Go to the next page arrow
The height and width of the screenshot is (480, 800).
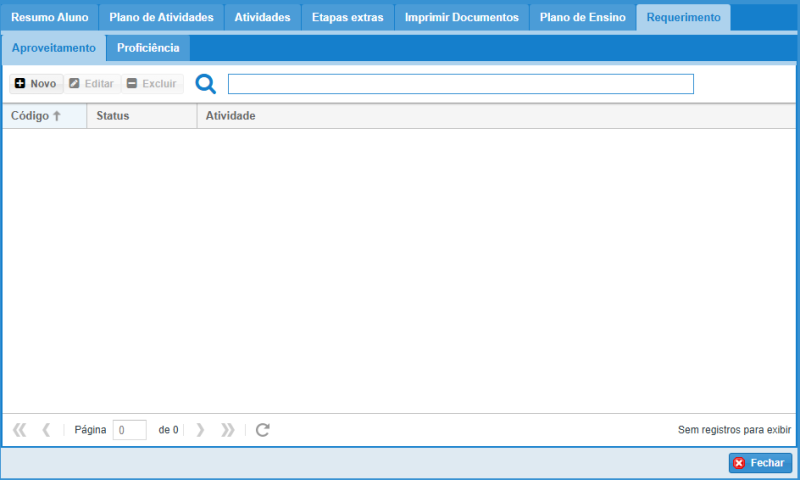pos(200,430)
